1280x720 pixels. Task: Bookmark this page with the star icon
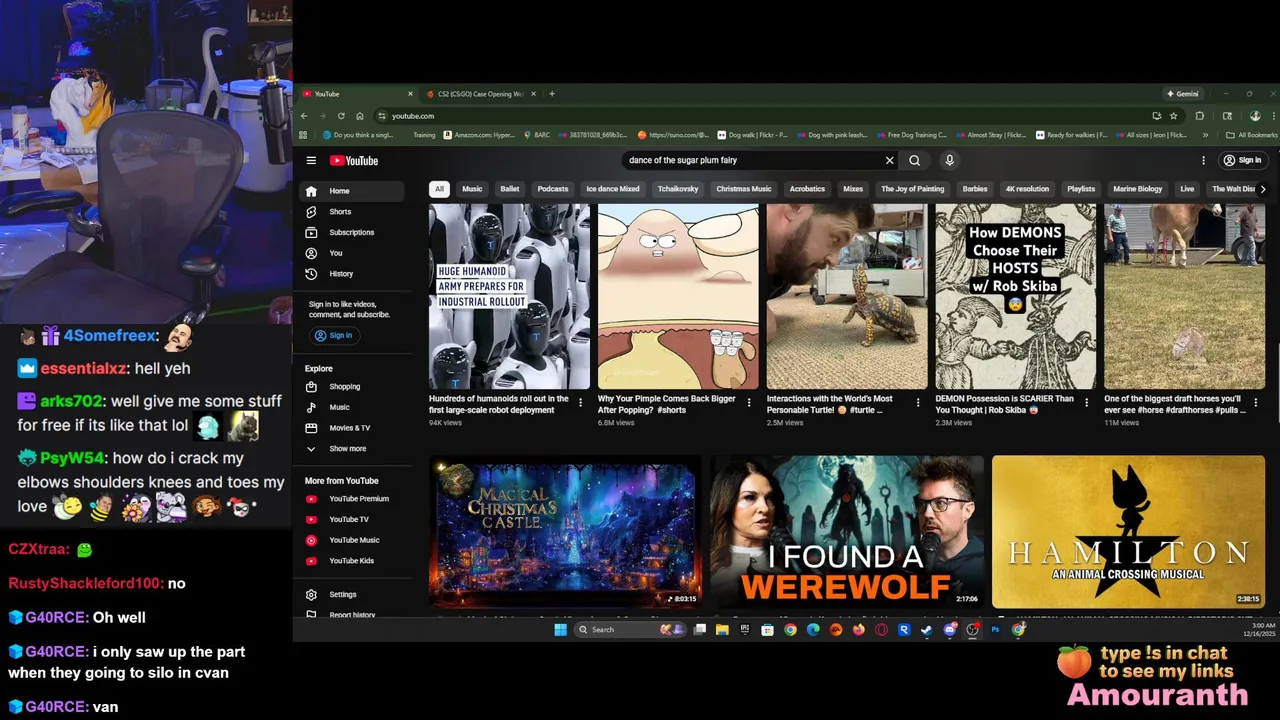click(1173, 116)
